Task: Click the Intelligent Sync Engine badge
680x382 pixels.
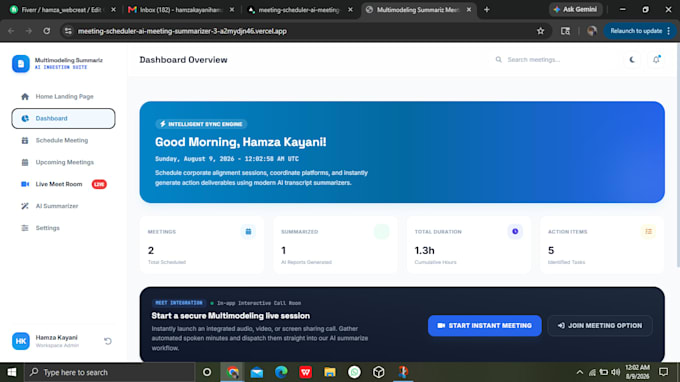Action: point(201,124)
